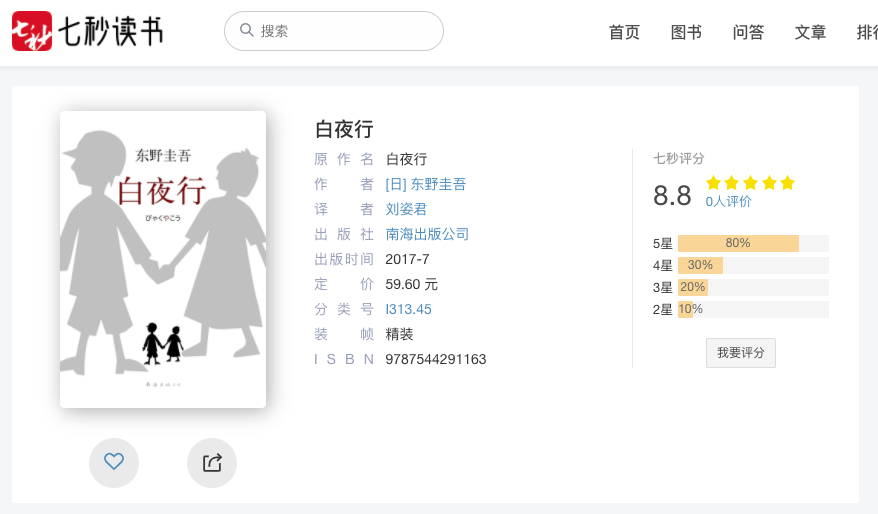
Task: Click the search magnifier icon
Action: coord(246,30)
